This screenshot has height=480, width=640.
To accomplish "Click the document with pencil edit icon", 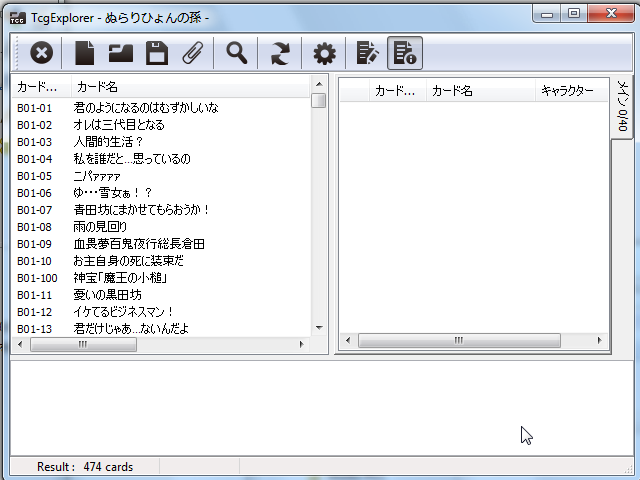I will pos(367,53).
